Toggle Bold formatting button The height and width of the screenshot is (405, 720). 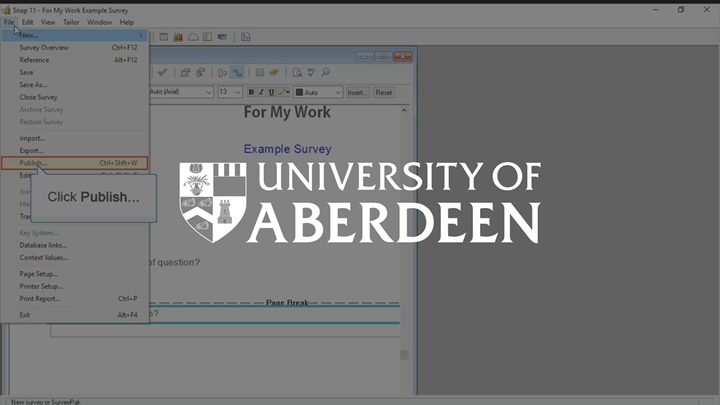[251, 92]
